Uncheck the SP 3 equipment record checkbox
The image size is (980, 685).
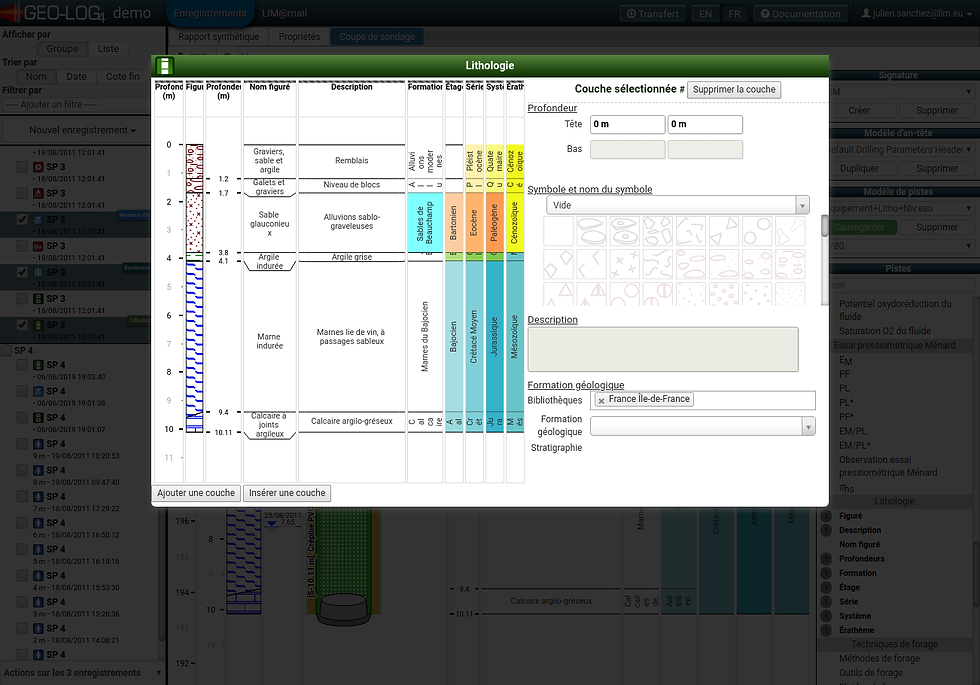coord(22,272)
